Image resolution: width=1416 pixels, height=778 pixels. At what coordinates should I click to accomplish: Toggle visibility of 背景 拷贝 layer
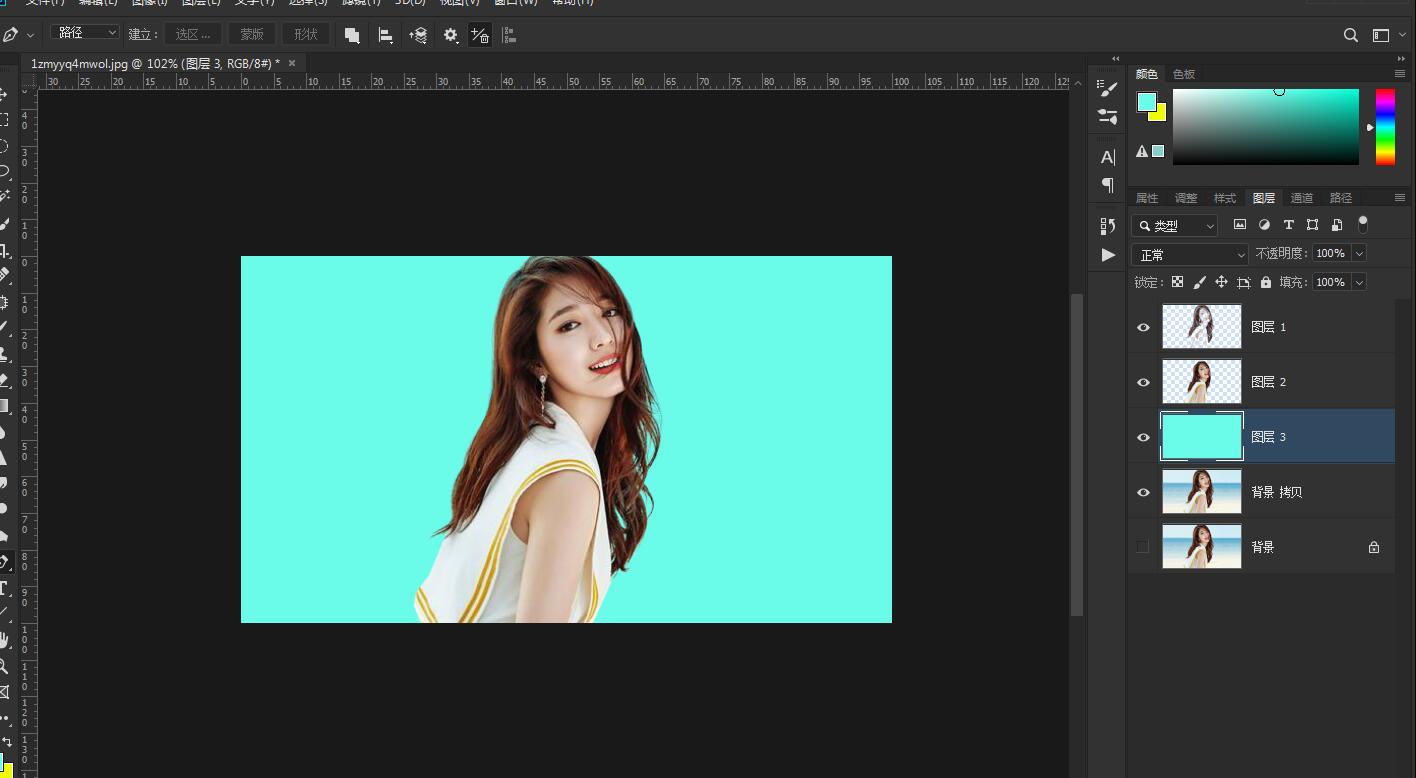(x=1143, y=492)
